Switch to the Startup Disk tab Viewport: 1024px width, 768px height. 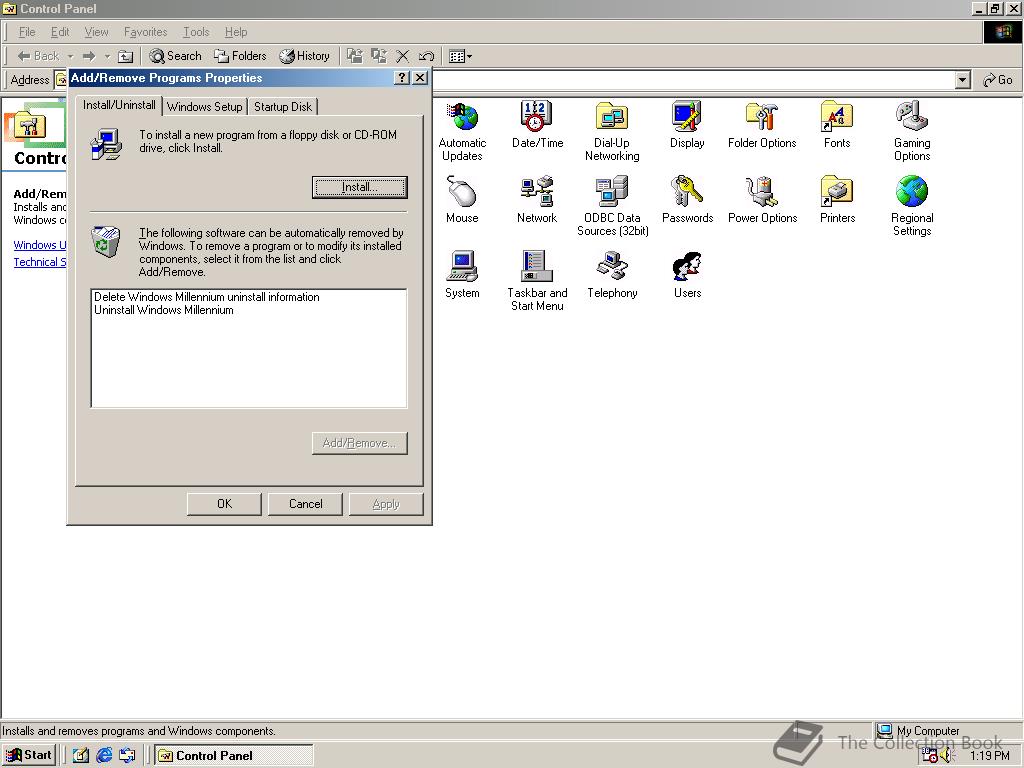(283, 106)
